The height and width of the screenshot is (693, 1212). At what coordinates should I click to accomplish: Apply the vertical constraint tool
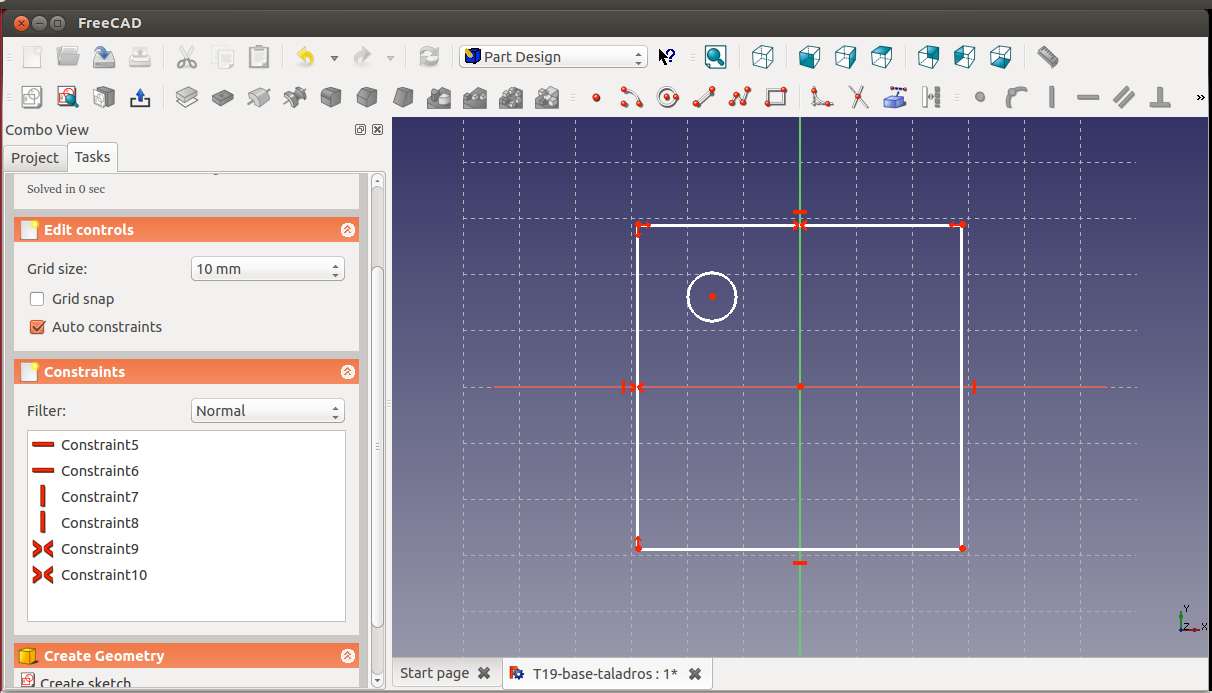click(x=1052, y=97)
